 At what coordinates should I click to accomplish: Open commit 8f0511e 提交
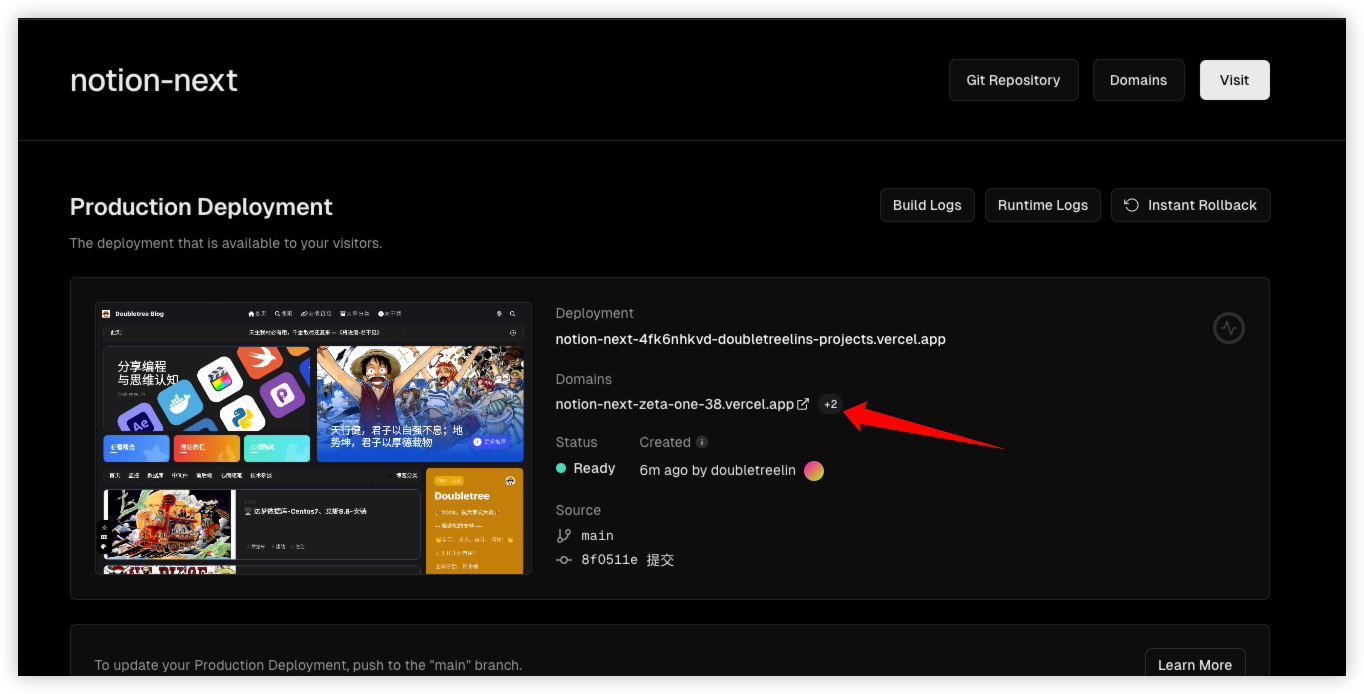(x=628, y=560)
